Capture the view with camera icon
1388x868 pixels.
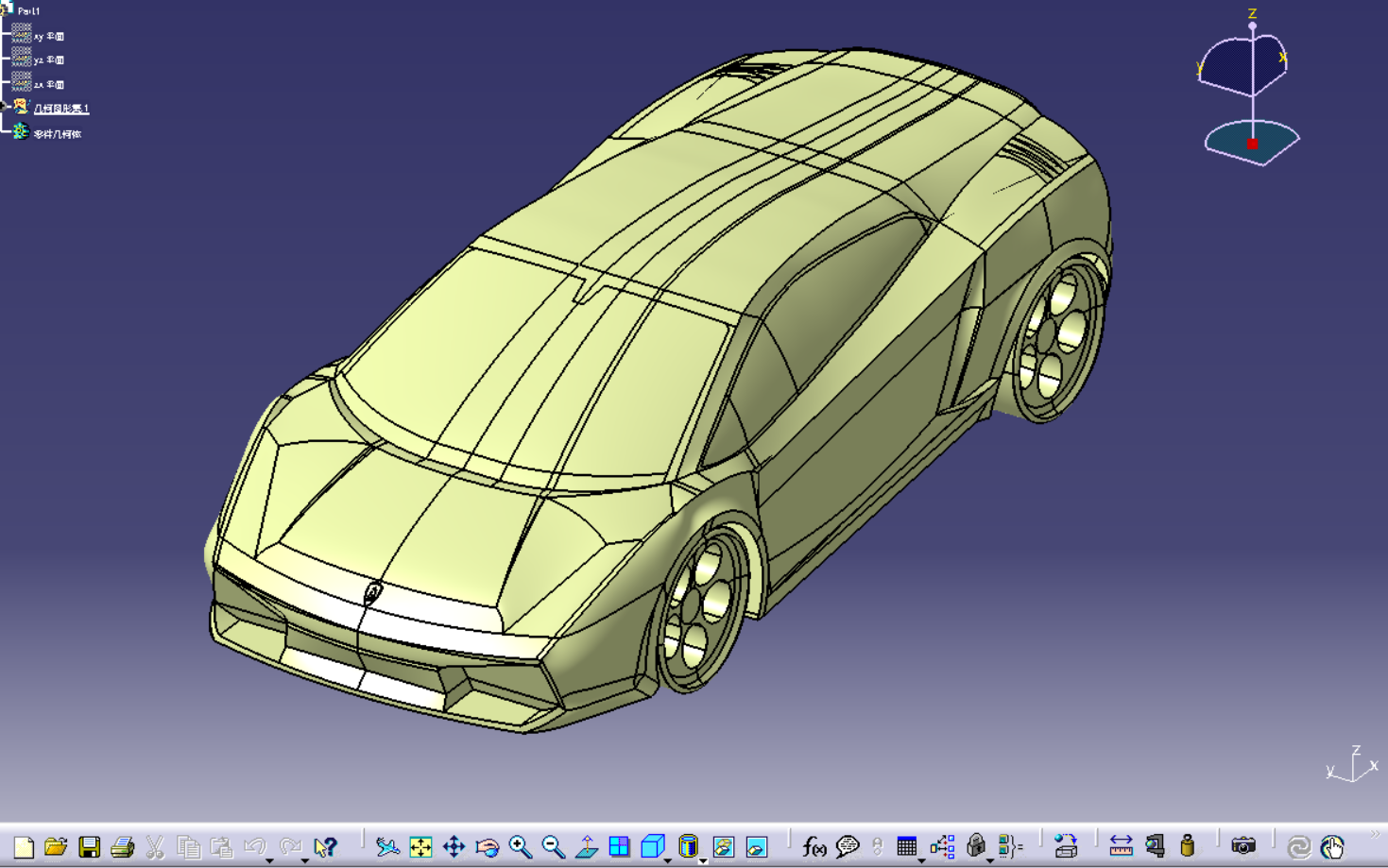[x=1243, y=847]
